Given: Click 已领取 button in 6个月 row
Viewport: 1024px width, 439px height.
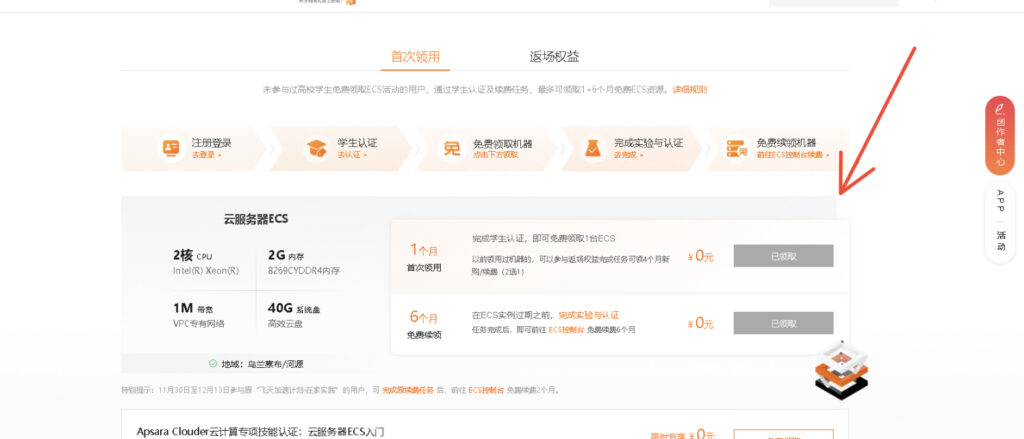Looking at the screenshot, I should [783, 323].
